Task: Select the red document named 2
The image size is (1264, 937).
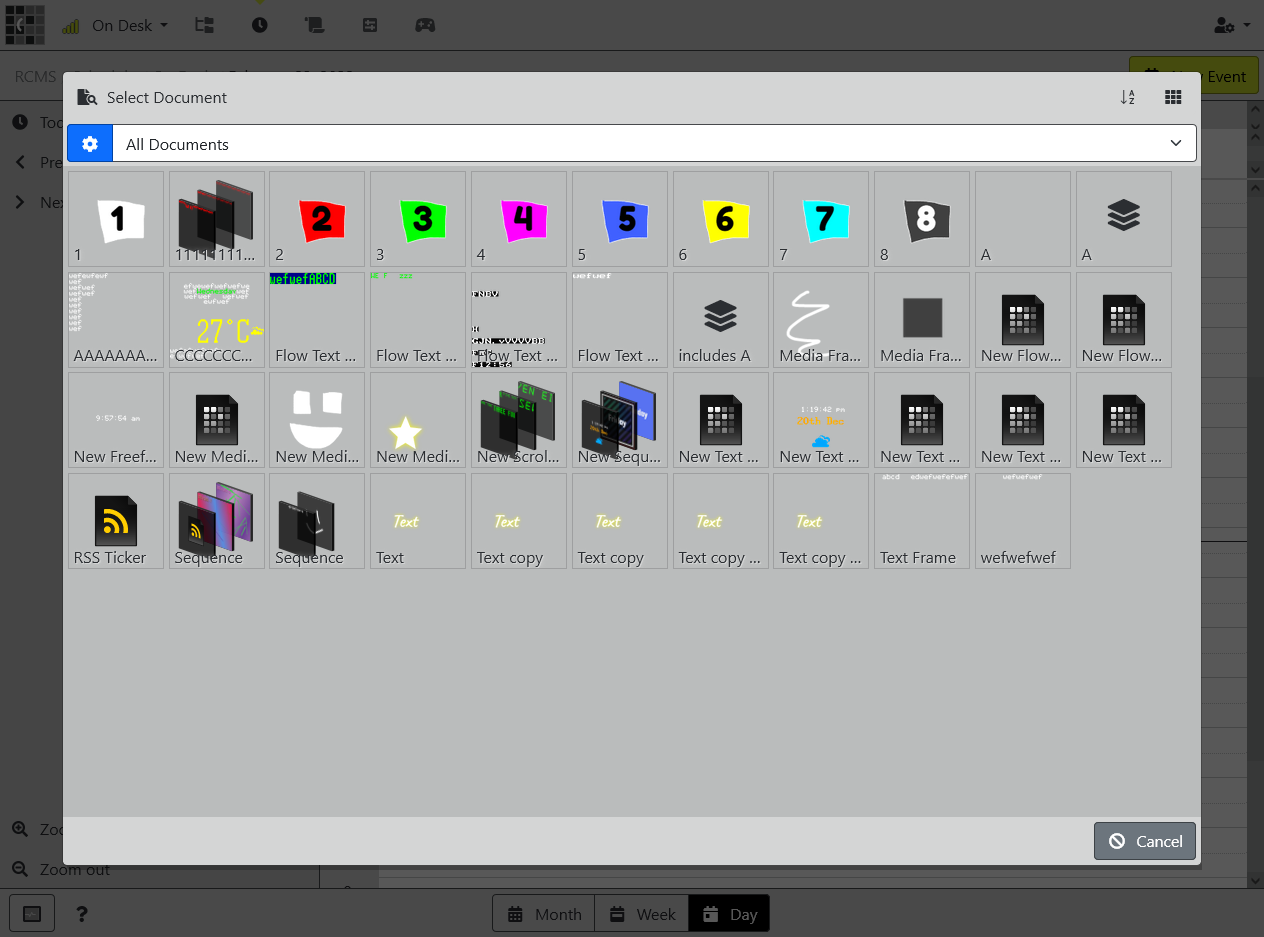Action: pyautogui.click(x=317, y=219)
